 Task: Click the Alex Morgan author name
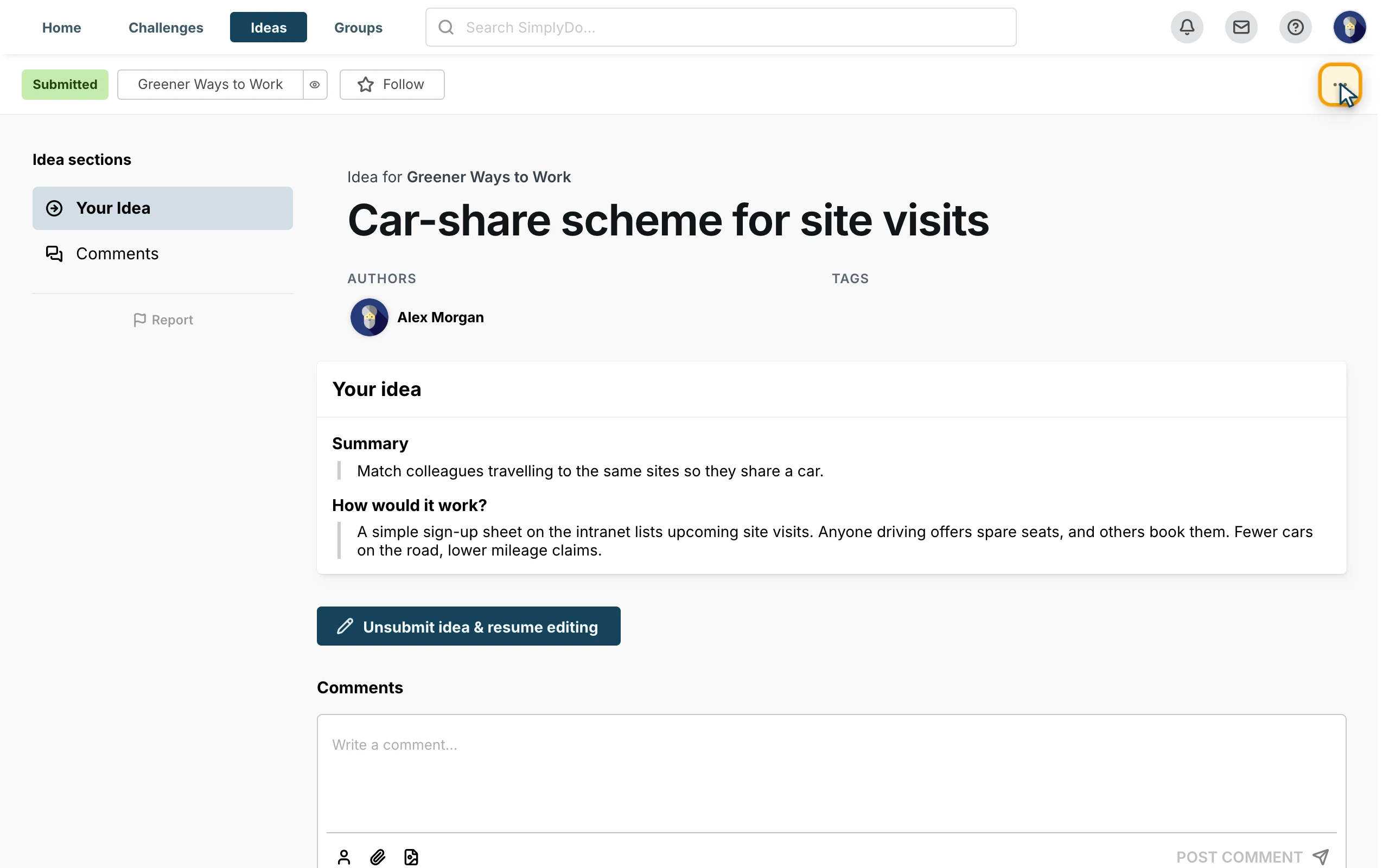440,317
